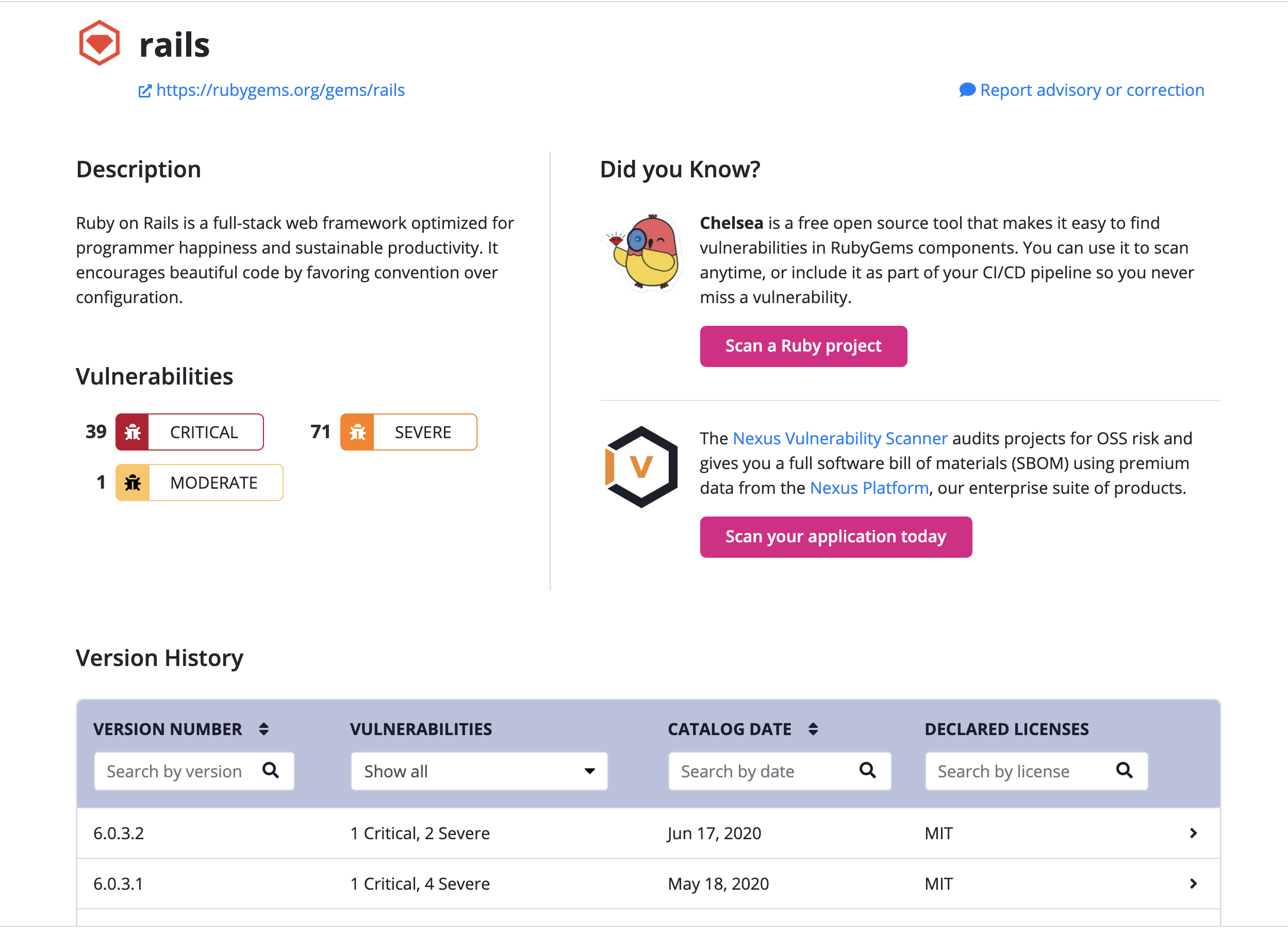This screenshot has height=932, width=1288.
Task: Click the red Critical bug icon
Action: pos(133,432)
